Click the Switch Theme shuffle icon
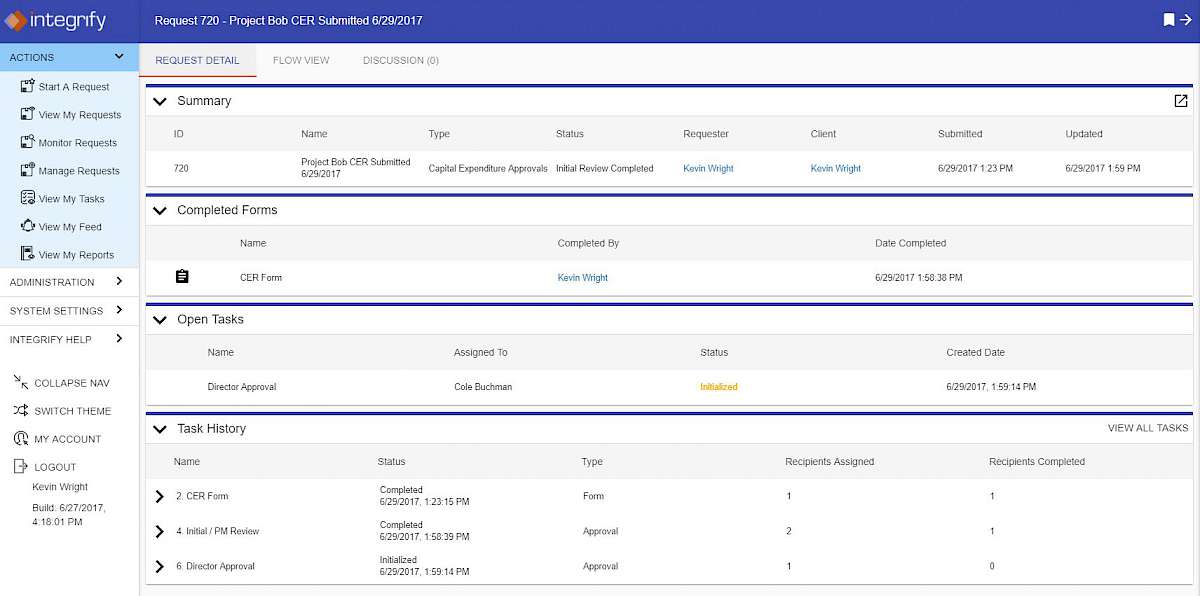The image size is (1200, 596). (x=21, y=410)
